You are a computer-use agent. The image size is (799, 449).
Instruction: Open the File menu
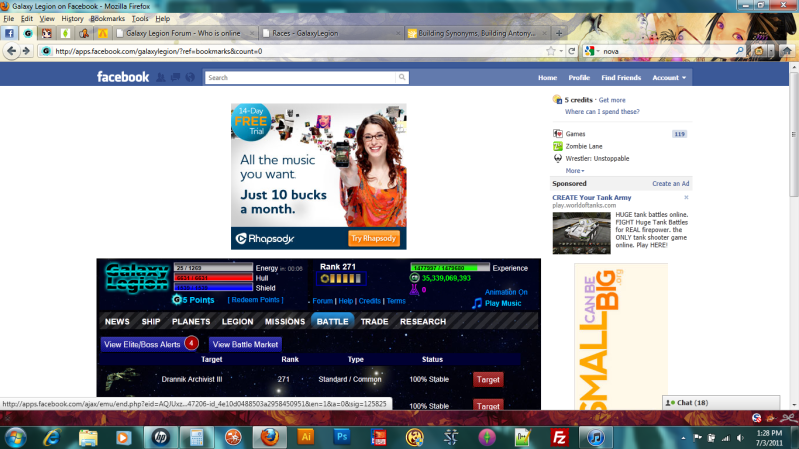click(9, 18)
